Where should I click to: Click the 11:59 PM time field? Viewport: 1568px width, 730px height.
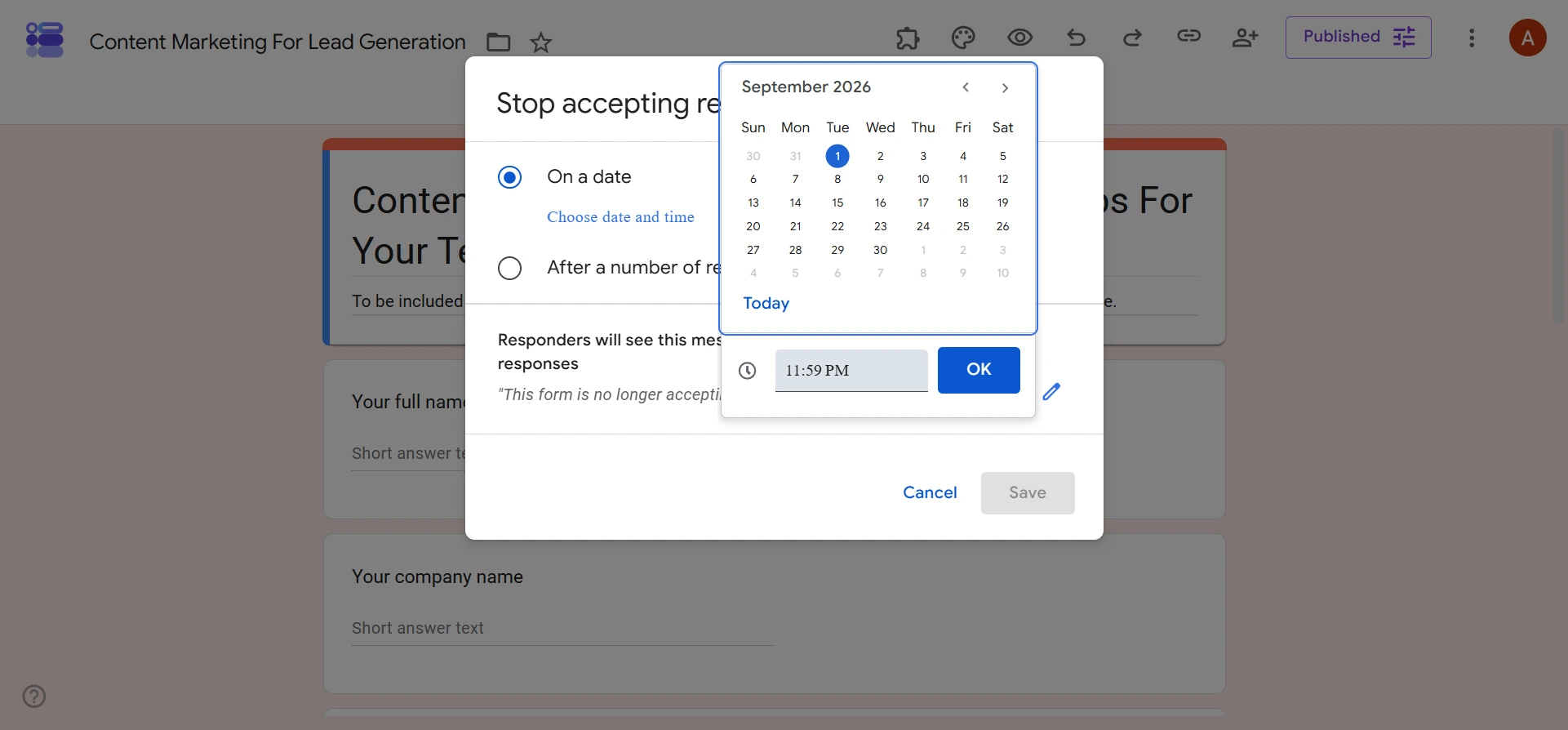coord(851,371)
